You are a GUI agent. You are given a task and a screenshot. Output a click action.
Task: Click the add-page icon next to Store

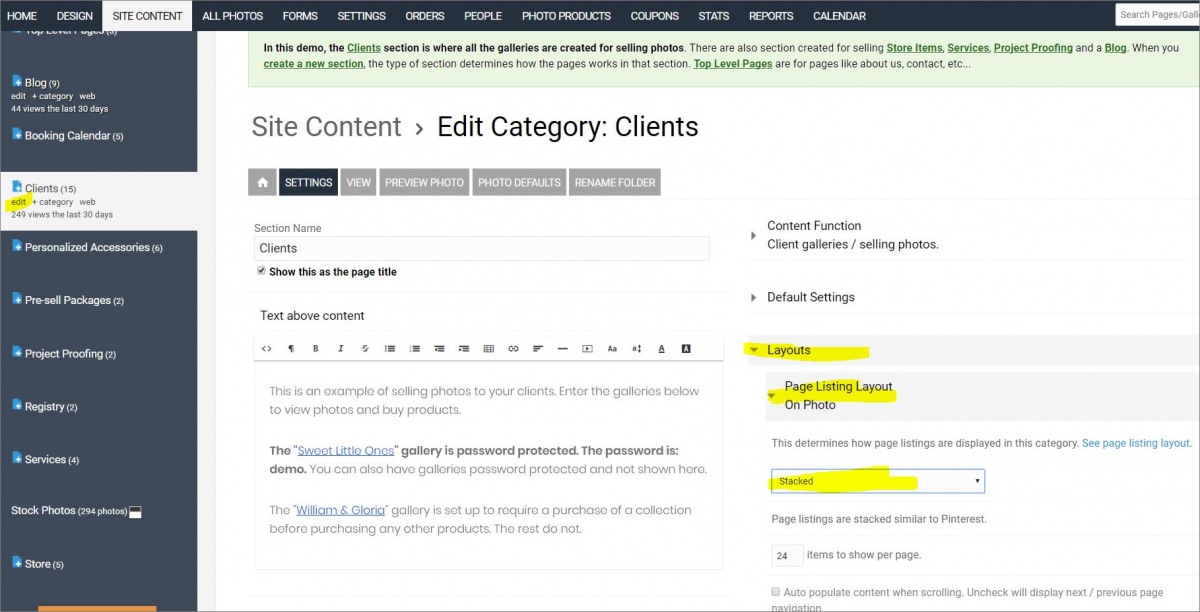click(17, 564)
